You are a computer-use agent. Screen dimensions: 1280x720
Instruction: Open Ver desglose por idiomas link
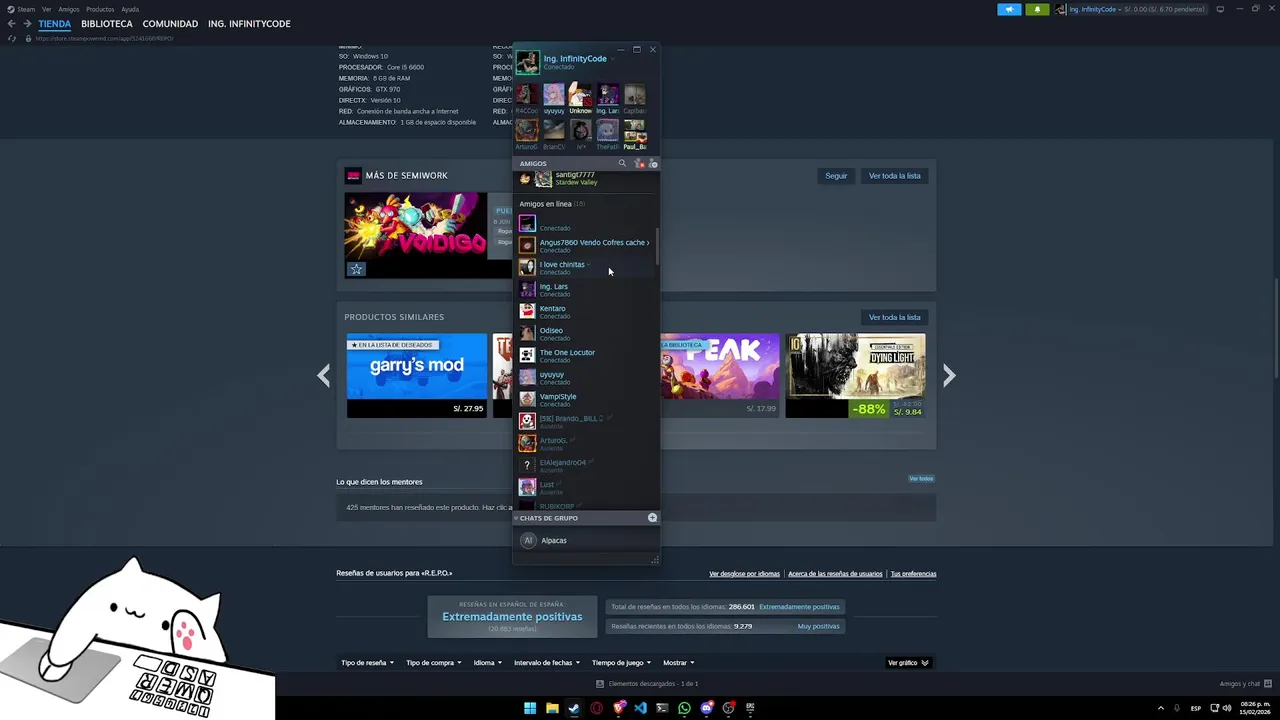(x=744, y=574)
